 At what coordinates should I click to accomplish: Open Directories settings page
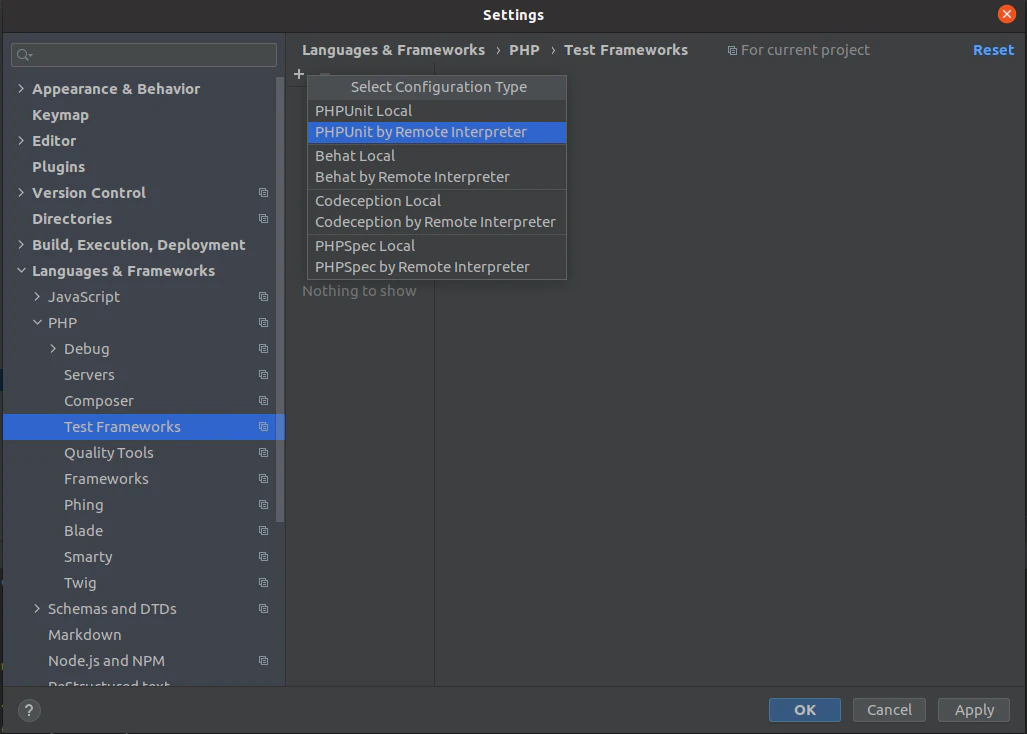(x=72, y=219)
